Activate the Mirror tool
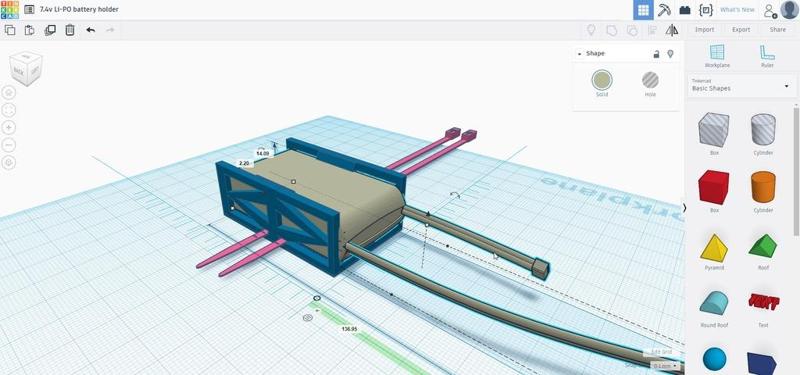Viewport: 800px width, 375px height. point(672,30)
